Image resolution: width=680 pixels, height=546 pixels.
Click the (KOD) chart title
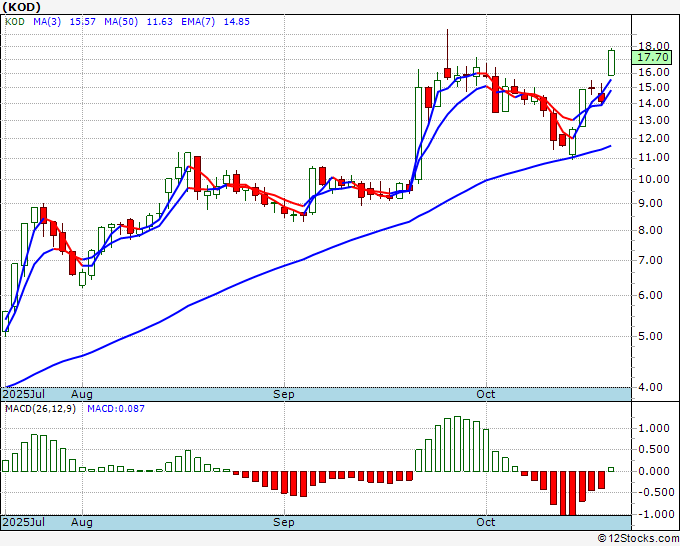pyautogui.click(x=22, y=7)
